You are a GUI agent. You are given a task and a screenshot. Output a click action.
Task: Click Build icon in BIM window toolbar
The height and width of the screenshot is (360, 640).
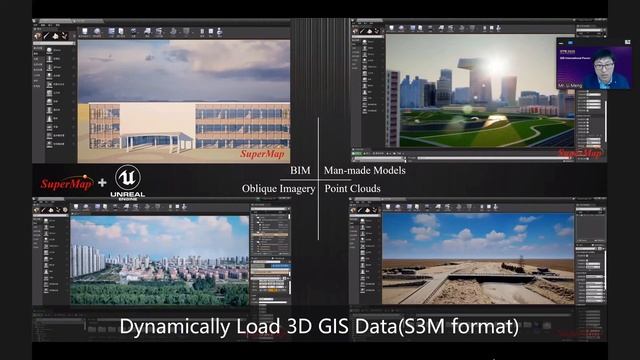[x=173, y=31]
